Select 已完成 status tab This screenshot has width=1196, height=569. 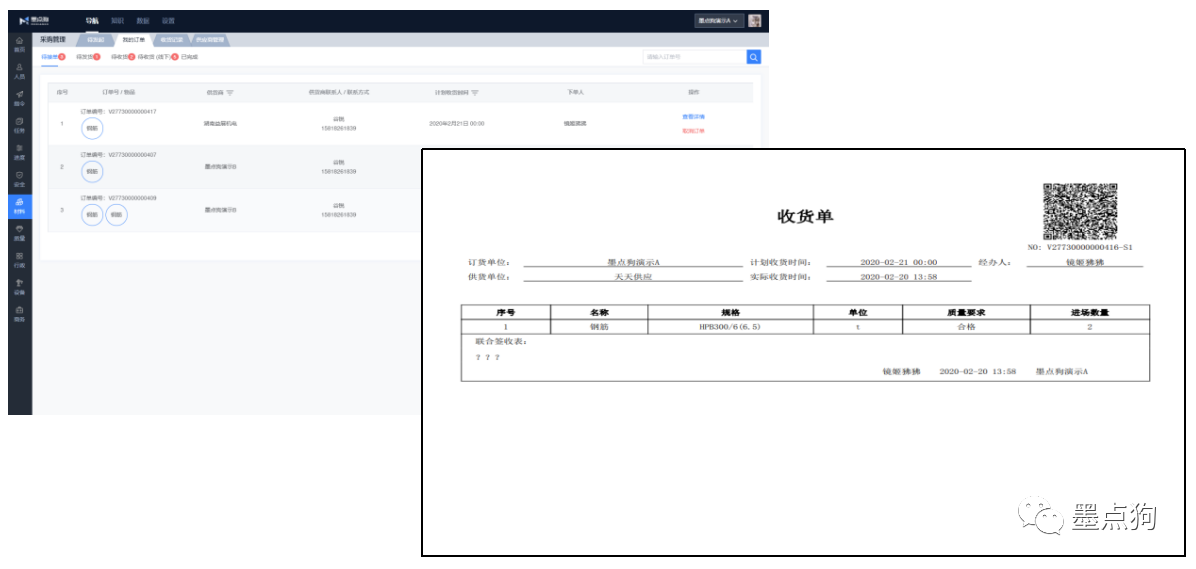[190, 57]
